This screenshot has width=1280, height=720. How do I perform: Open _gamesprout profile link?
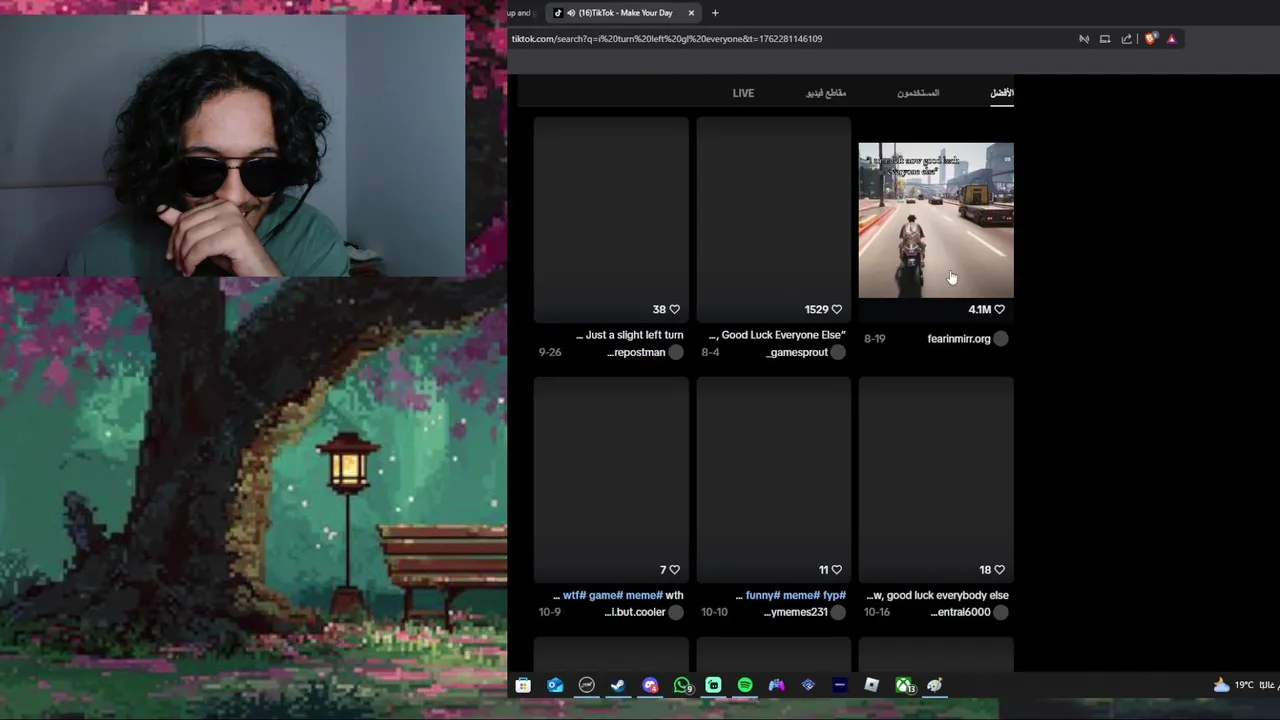(798, 352)
